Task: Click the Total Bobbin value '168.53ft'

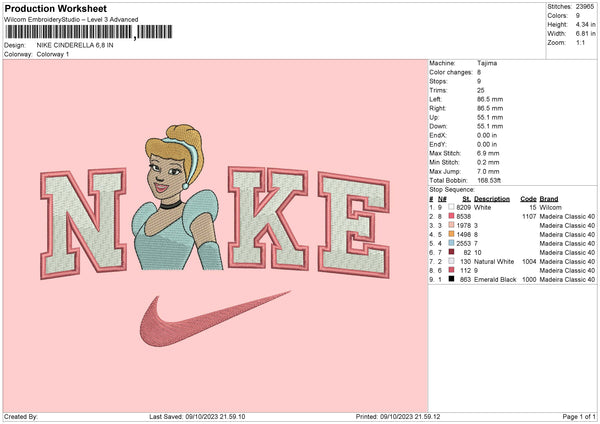Action: point(489,180)
